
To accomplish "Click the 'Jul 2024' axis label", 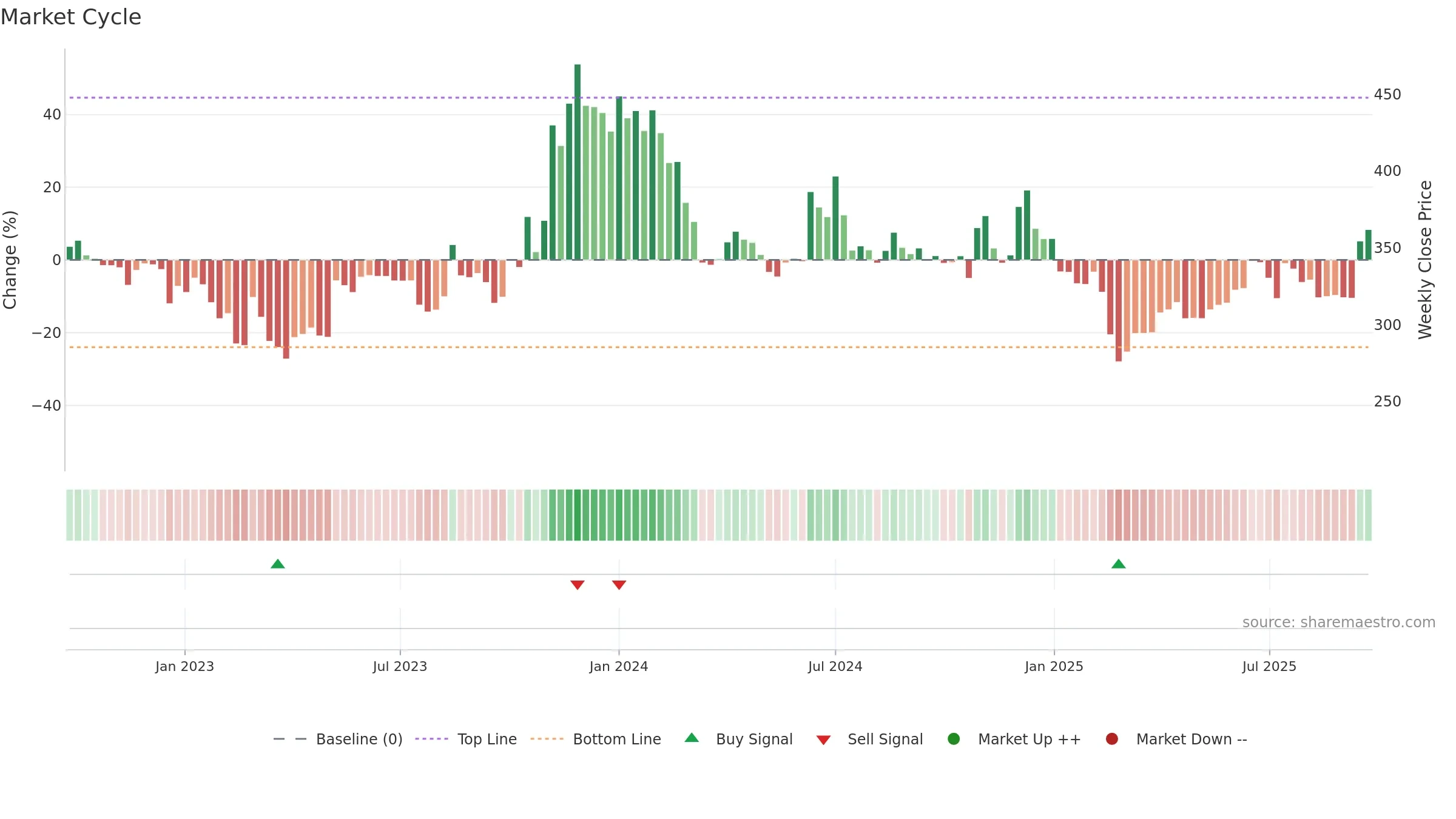I will 835,666.
